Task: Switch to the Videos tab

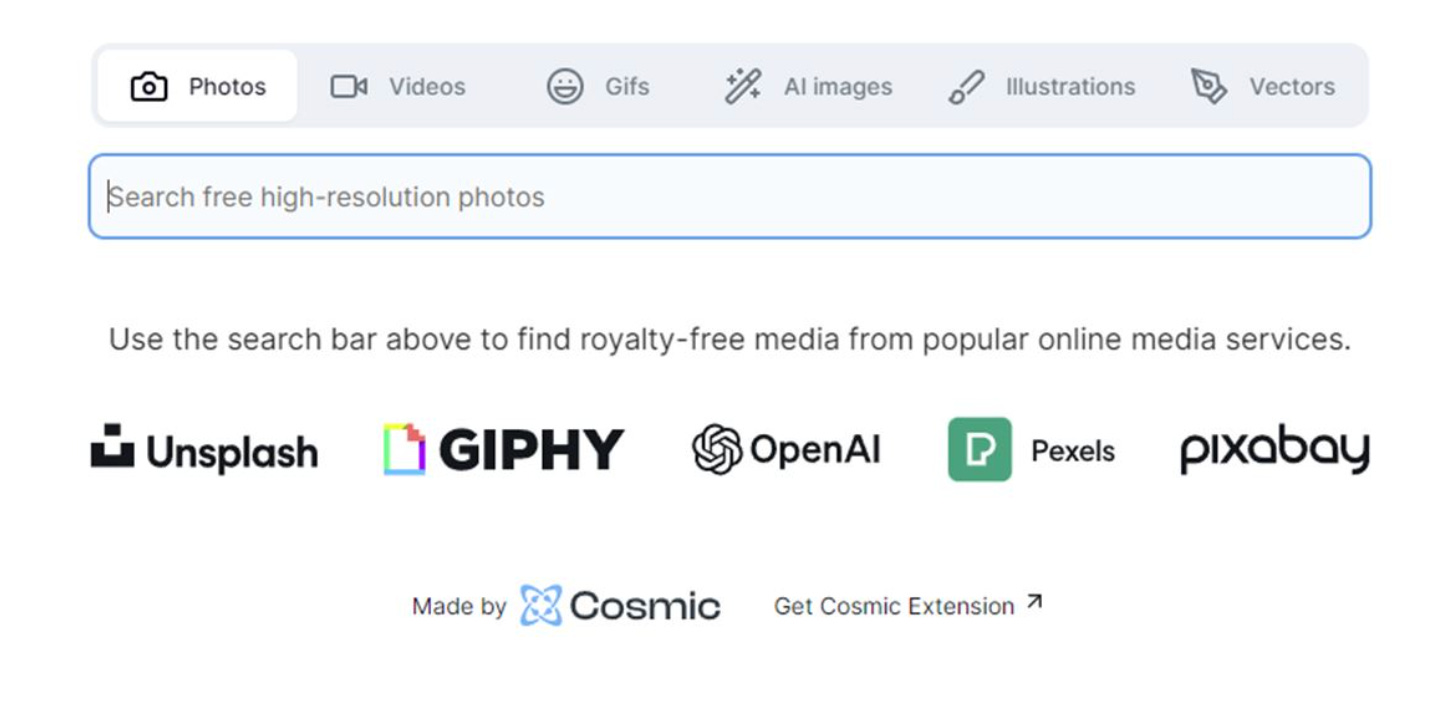Action: [398, 87]
